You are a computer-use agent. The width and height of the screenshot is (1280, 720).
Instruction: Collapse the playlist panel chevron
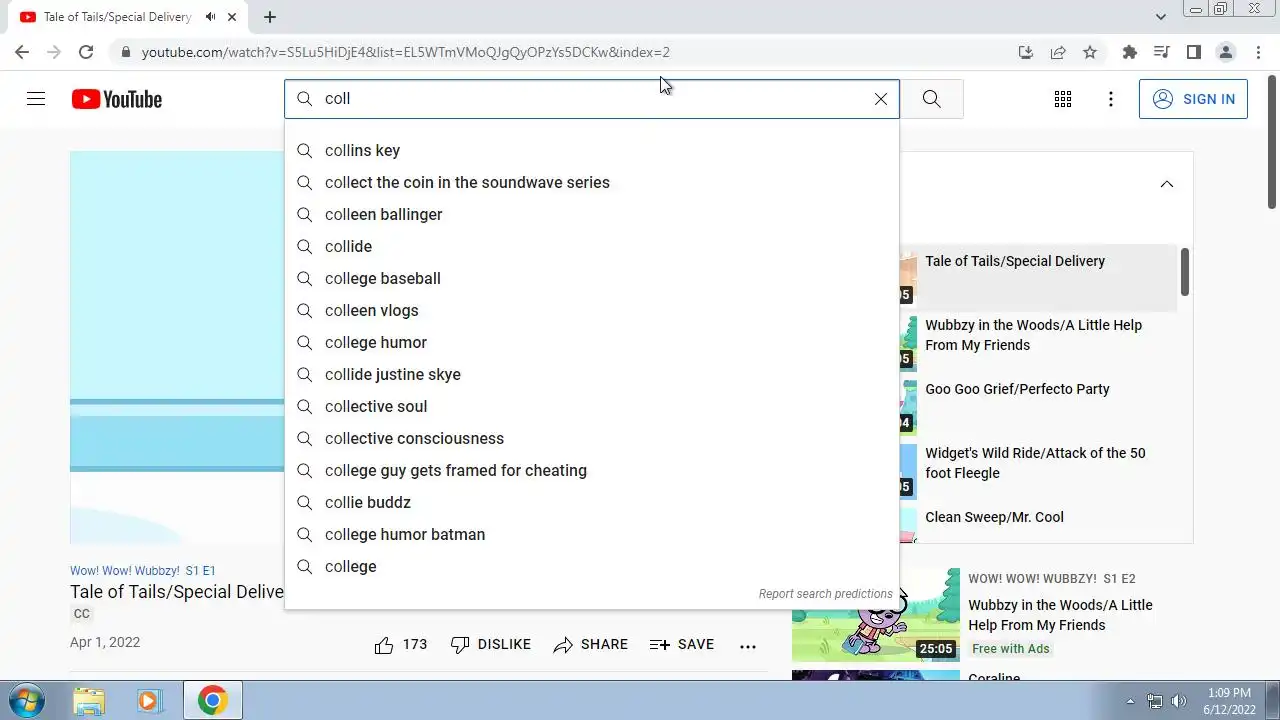pos(1167,184)
